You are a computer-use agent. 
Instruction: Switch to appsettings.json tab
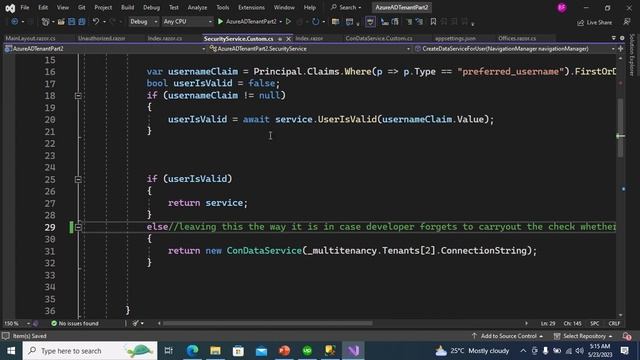(455, 38)
